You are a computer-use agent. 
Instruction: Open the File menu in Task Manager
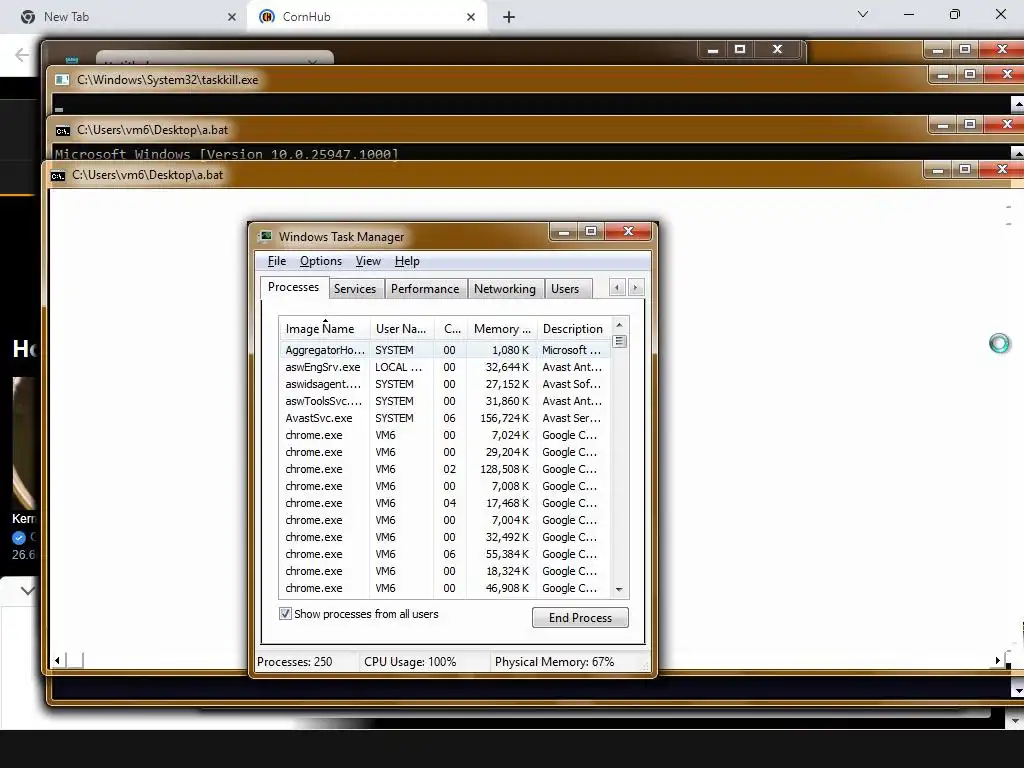[x=276, y=261]
